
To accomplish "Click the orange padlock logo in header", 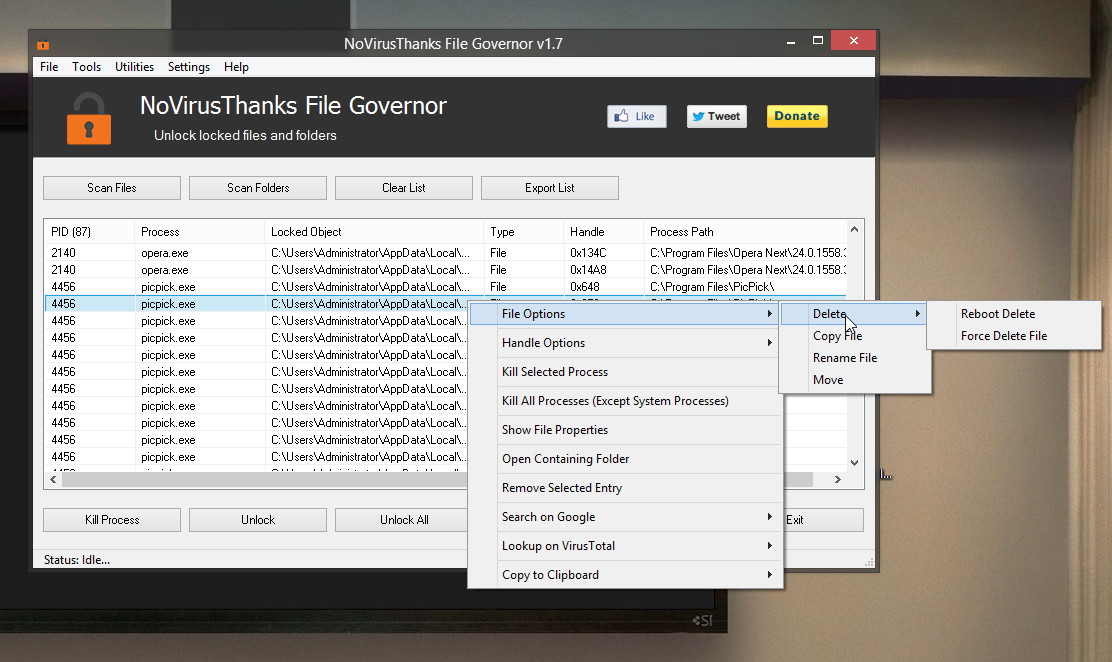I will click(x=89, y=118).
